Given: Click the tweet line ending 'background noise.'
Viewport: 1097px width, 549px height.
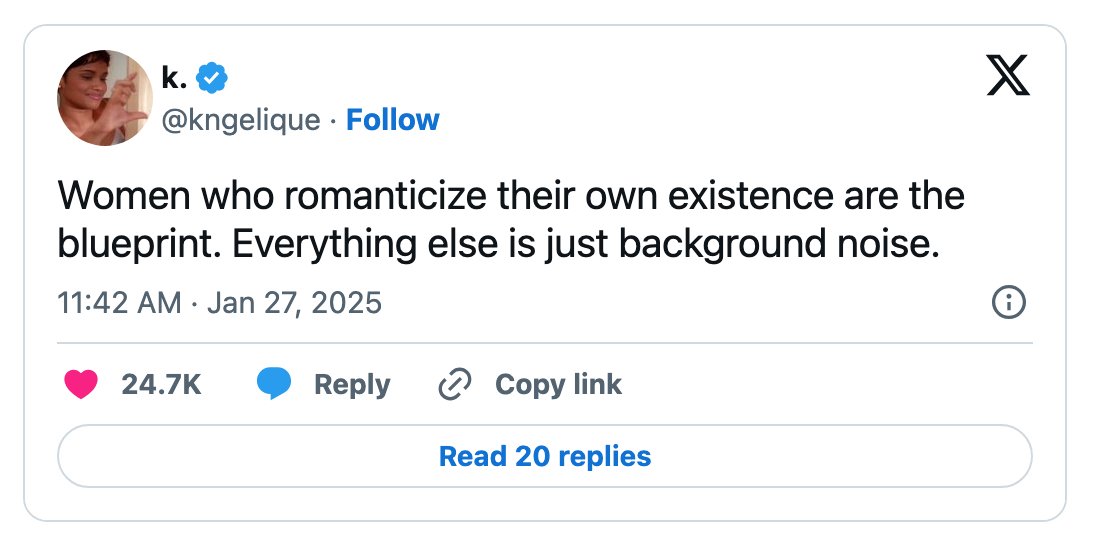Looking at the screenshot, I should pyautogui.click(x=498, y=244).
